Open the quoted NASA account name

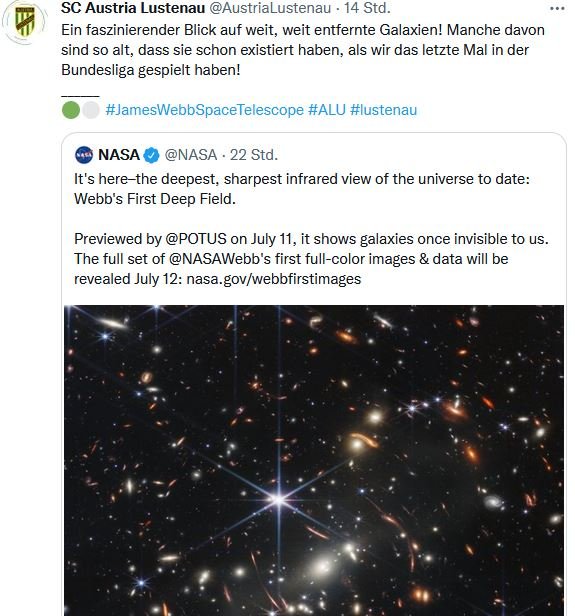click(119, 155)
